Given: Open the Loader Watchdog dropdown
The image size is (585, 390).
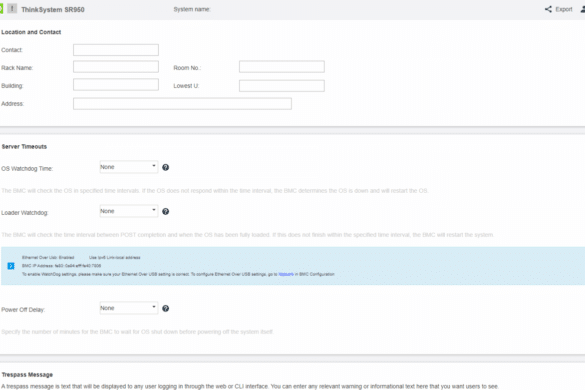Looking at the screenshot, I should (x=129, y=211).
